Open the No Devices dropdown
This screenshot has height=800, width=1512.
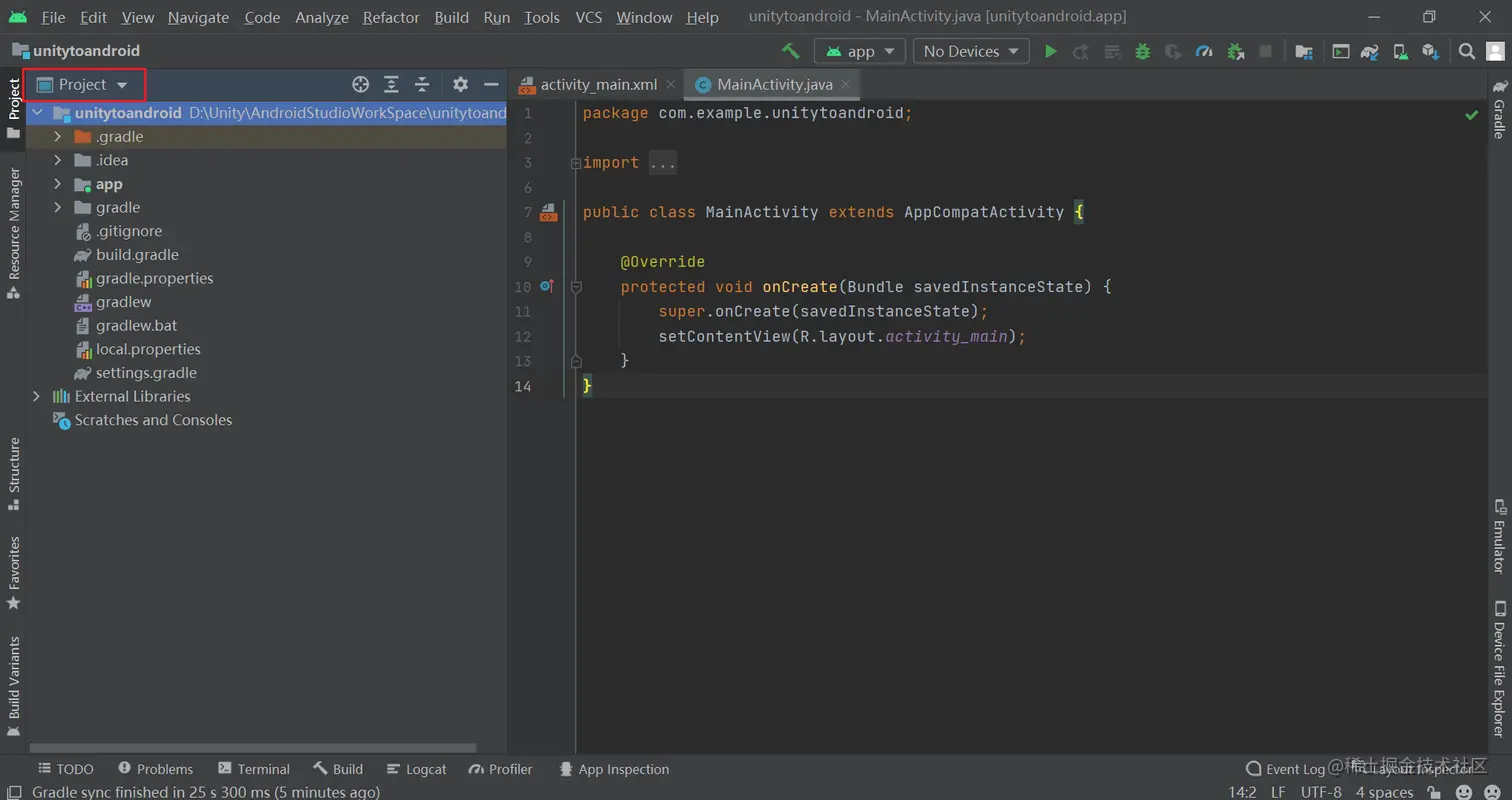pyautogui.click(x=970, y=51)
